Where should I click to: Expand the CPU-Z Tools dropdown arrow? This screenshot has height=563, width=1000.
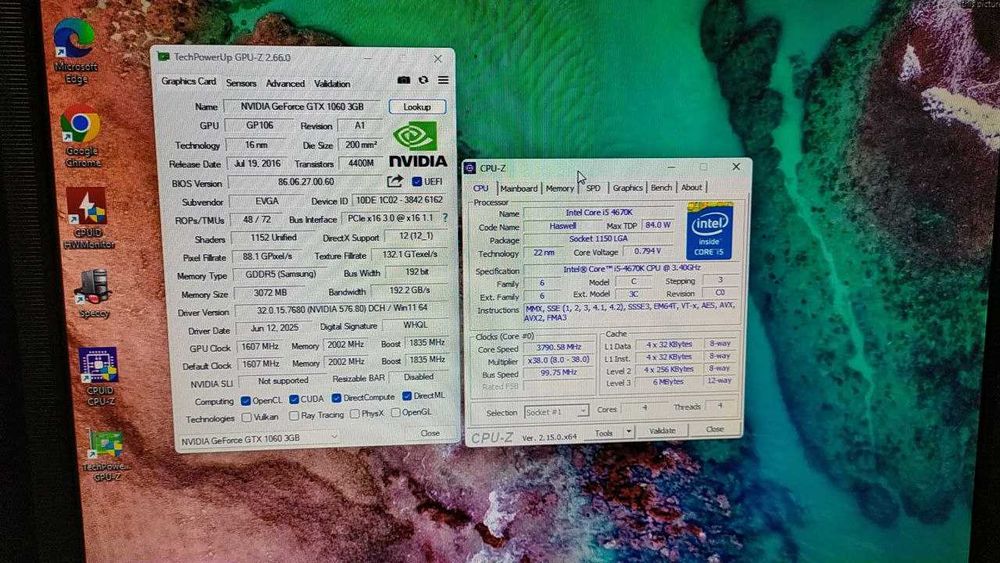click(628, 432)
